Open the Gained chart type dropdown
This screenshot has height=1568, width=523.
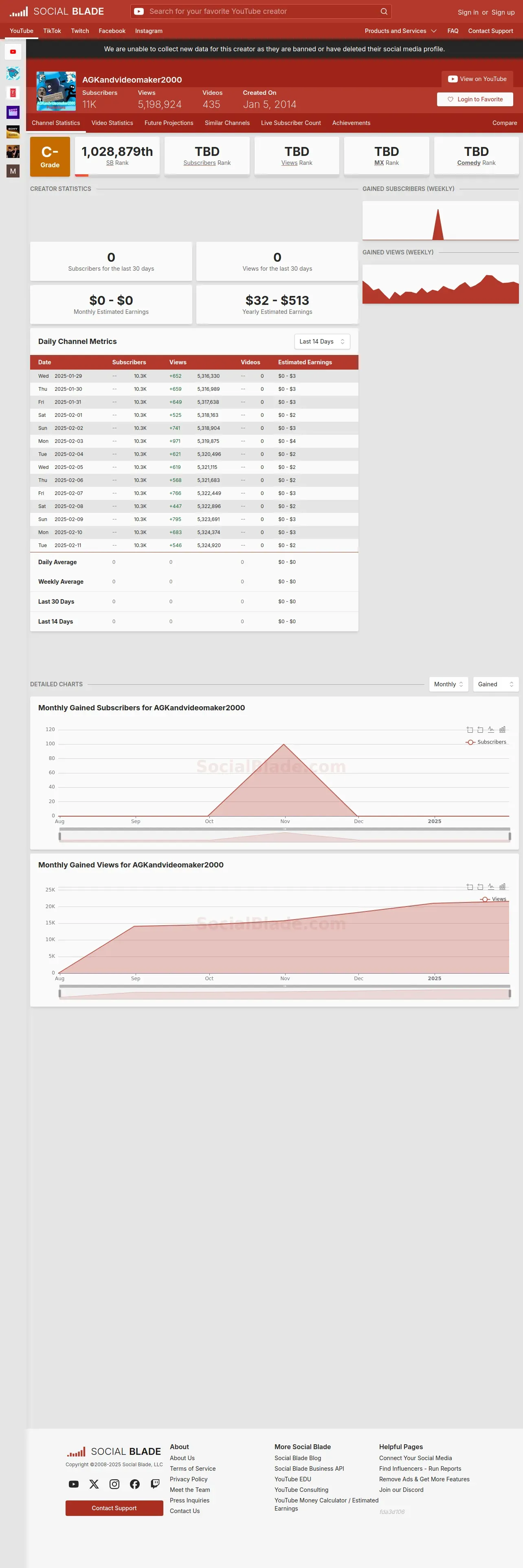click(496, 684)
